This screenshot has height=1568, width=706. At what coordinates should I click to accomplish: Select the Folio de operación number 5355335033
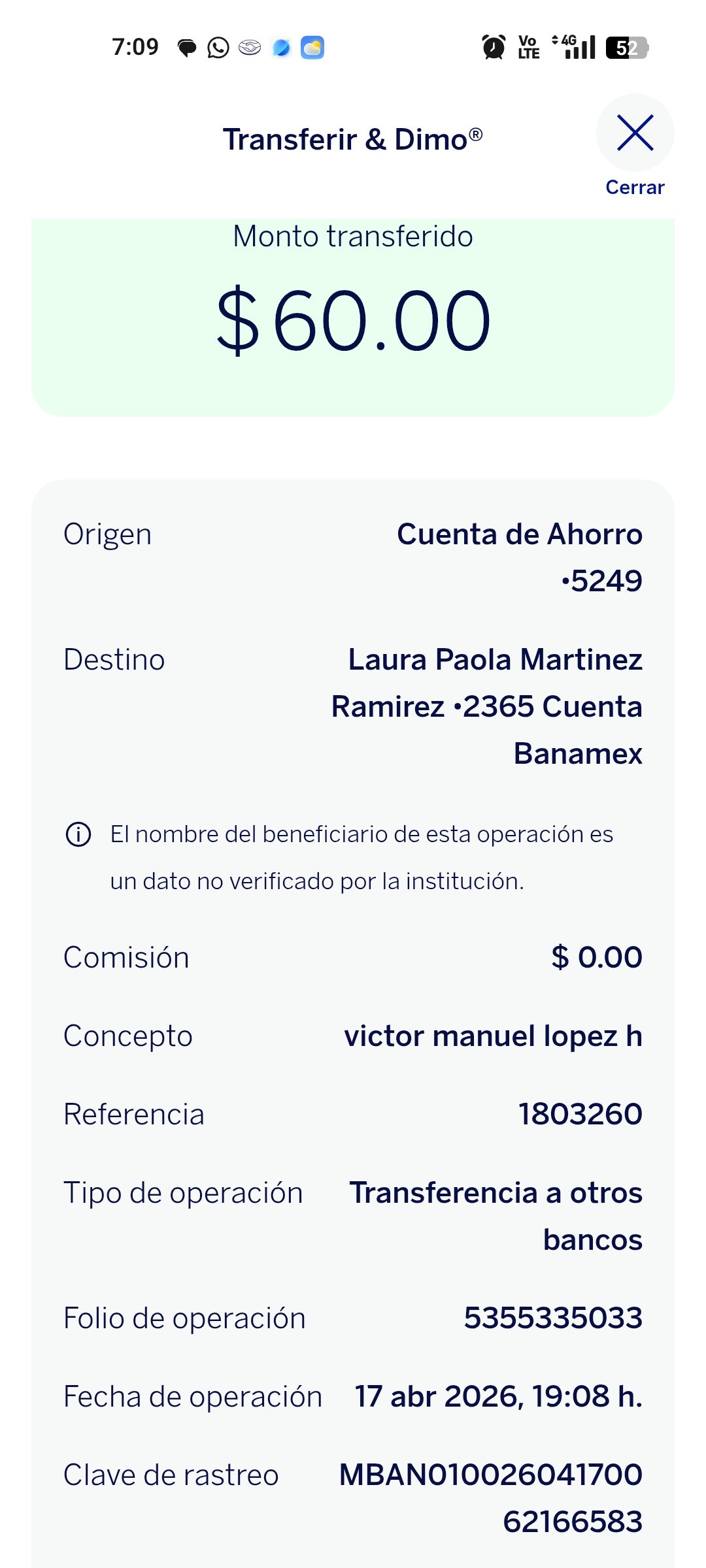tap(553, 1318)
